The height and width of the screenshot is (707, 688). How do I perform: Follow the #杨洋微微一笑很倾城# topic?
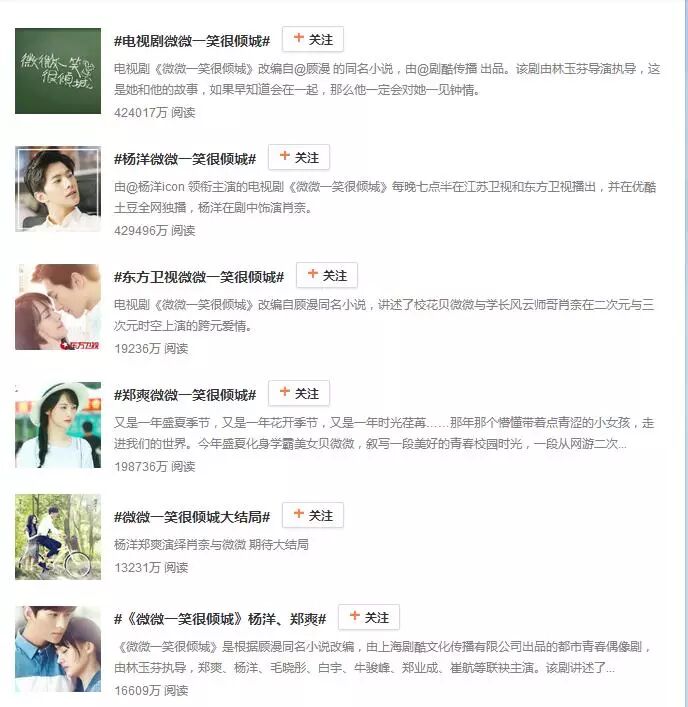coord(298,157)
